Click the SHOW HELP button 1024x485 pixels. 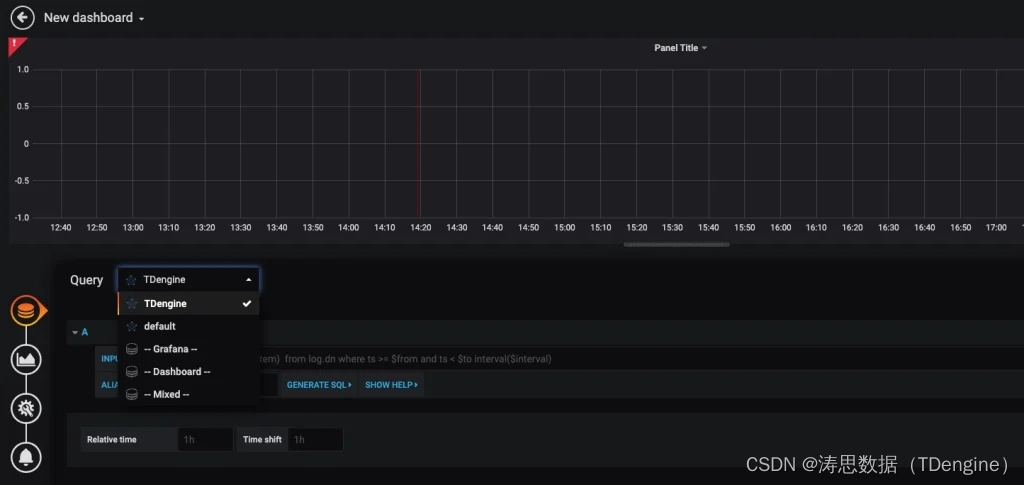(391, 385)
